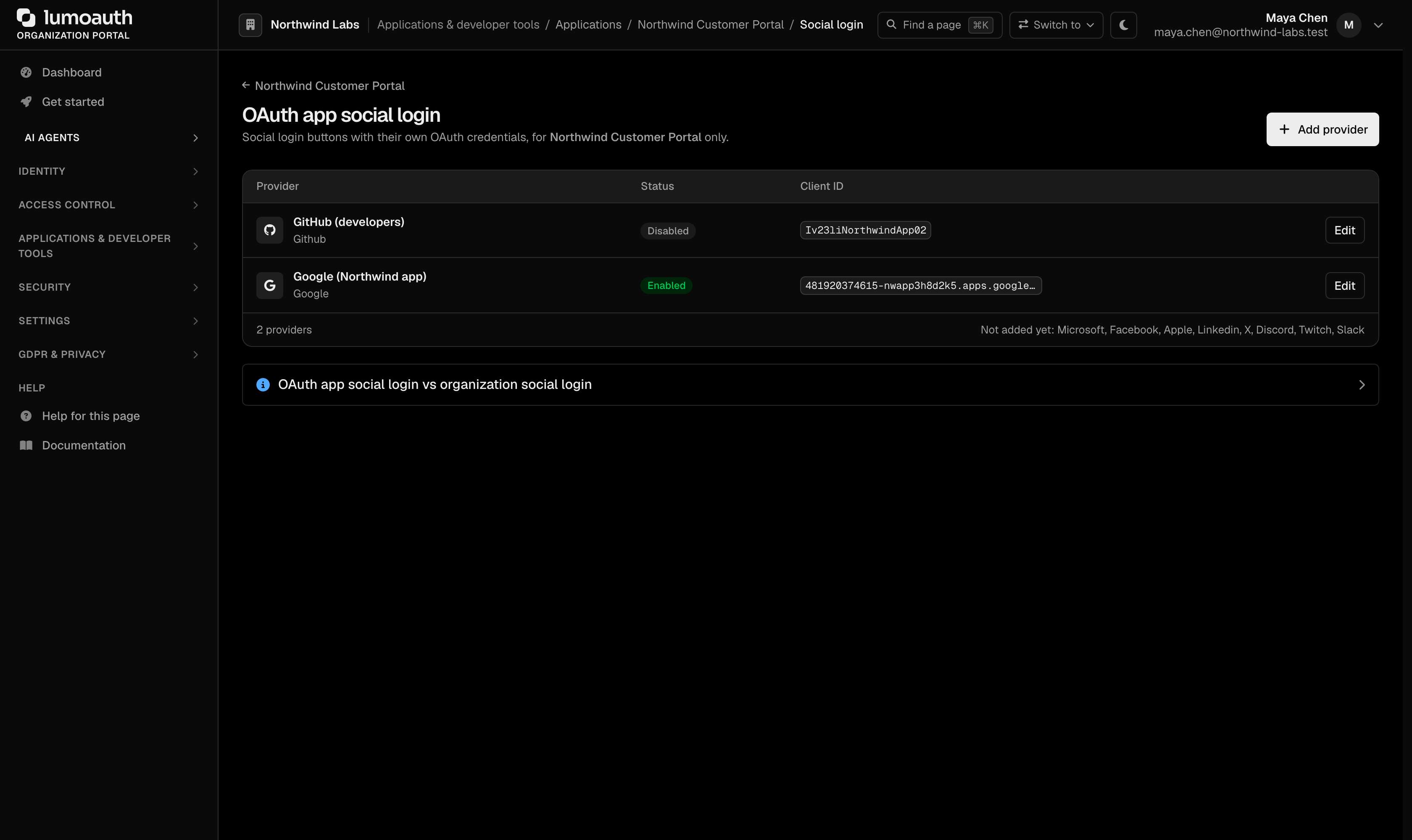Image resolution: width=1412 pixels, height=840 pixels.
Task: Open Help for this page
Action: point(109,416)
